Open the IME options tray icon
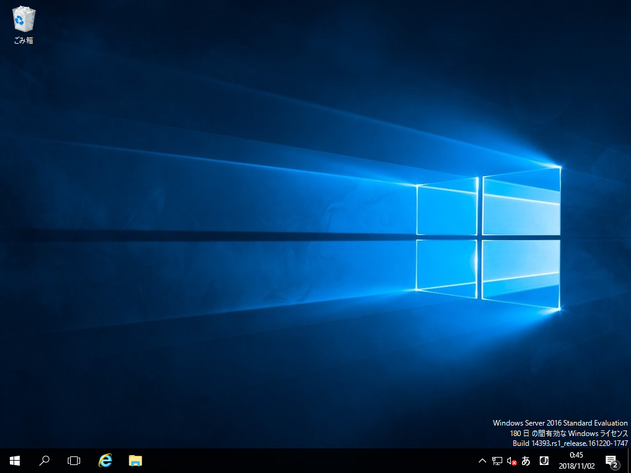This screenshot has width=631, height=473. pos(544,461)
